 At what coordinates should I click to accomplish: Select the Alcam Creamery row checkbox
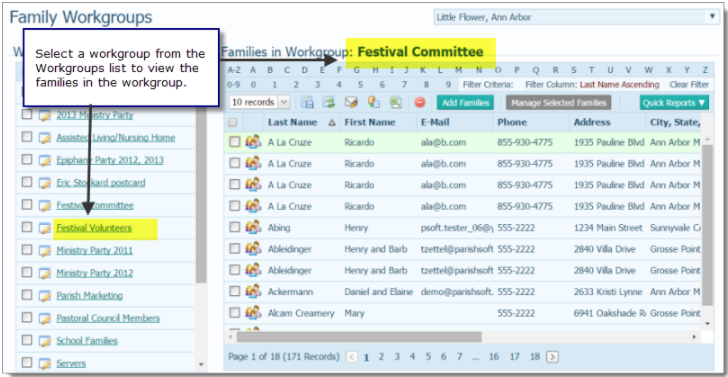tap(235, 313)
